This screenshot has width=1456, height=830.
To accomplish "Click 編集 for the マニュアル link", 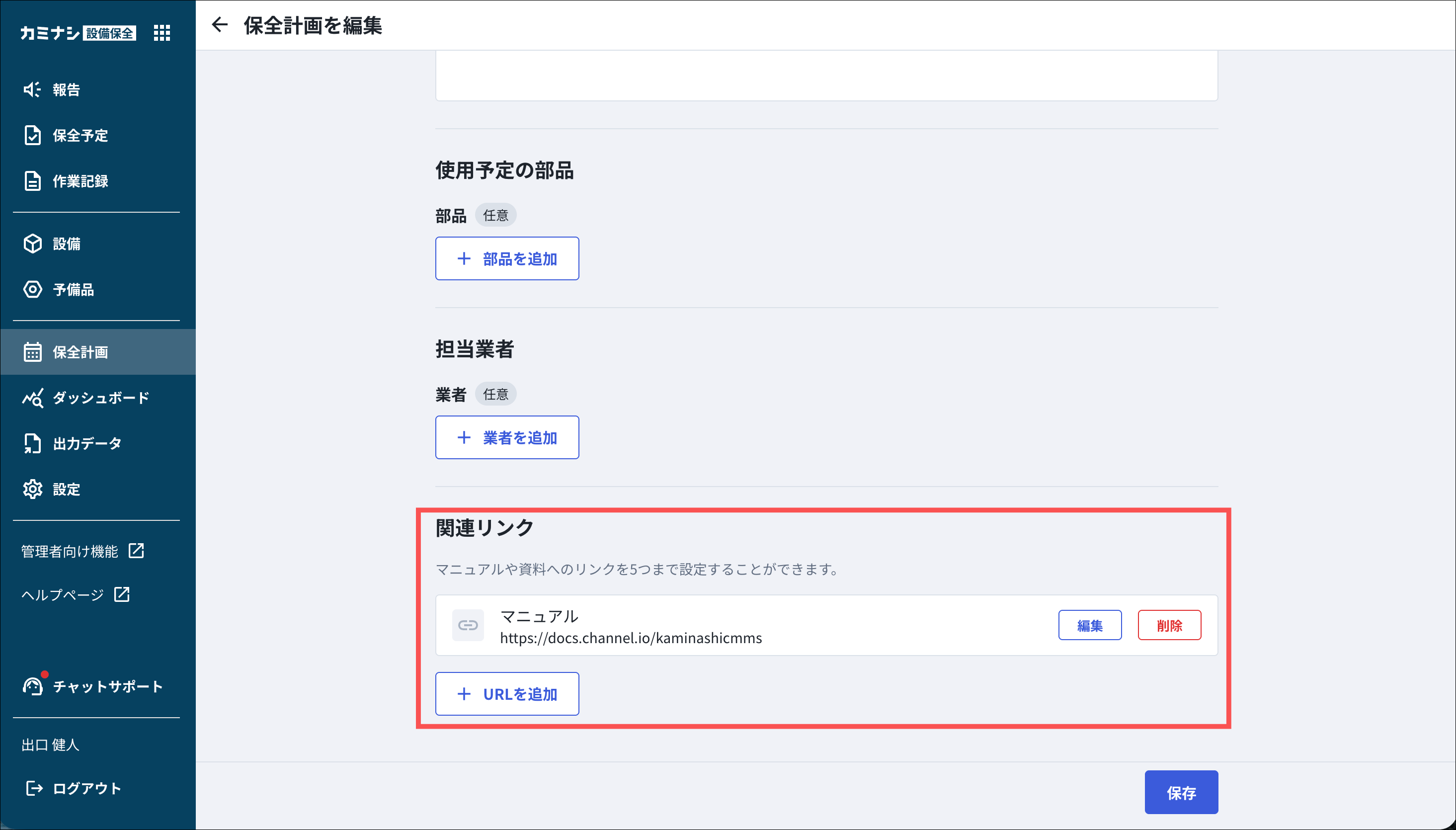I will click(1090, 625).
